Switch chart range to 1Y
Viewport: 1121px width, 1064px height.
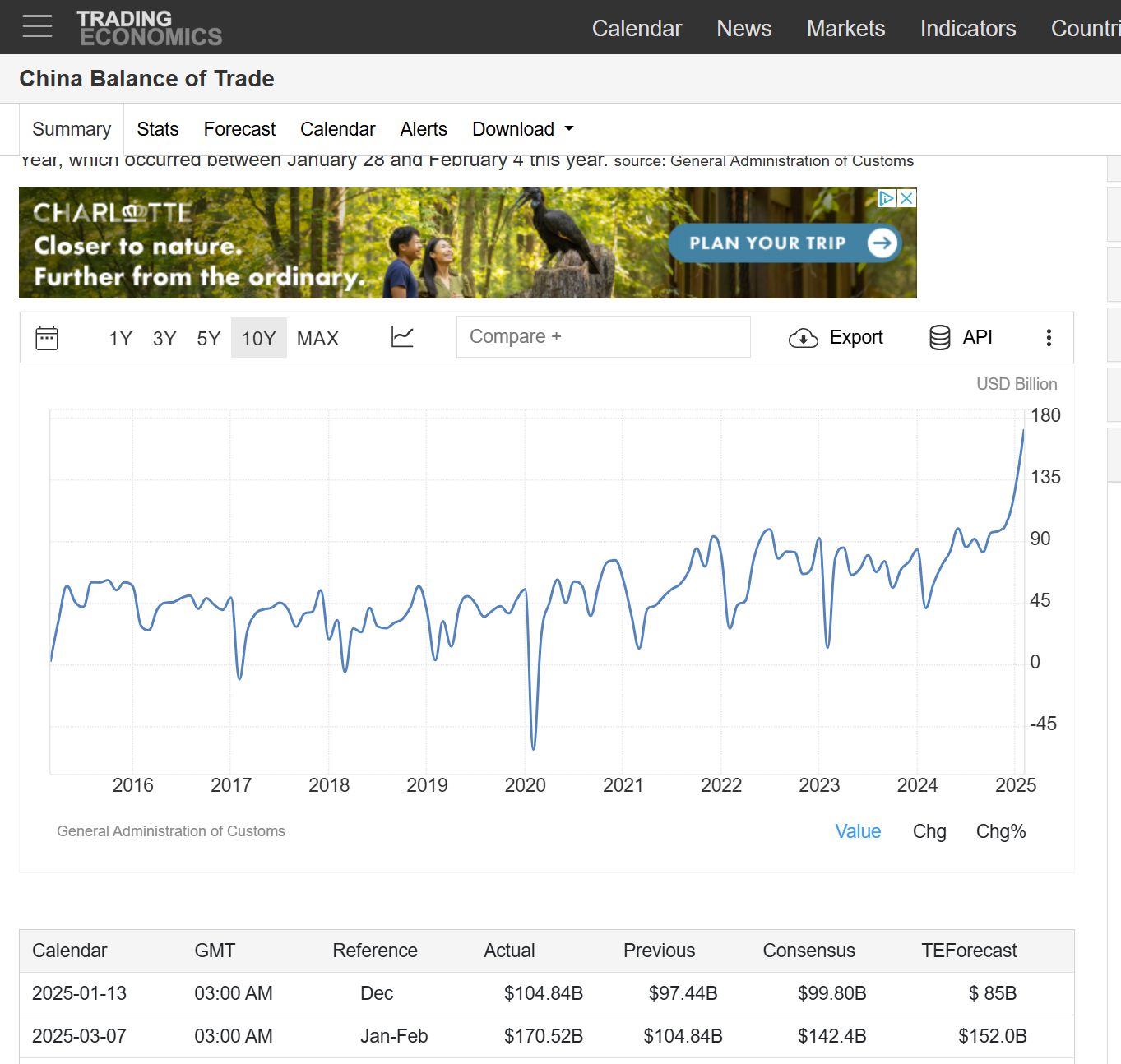(120, 338)
